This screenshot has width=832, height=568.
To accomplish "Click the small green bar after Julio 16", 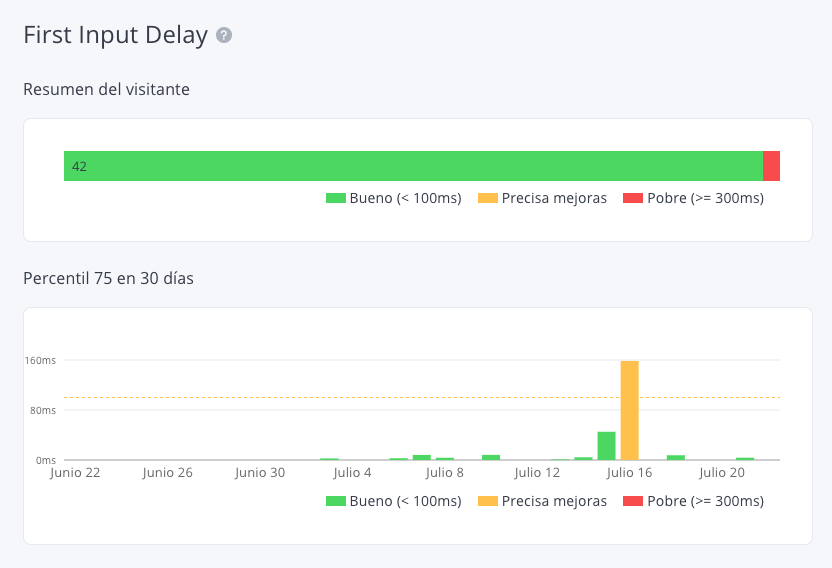I will coord(676,457).
